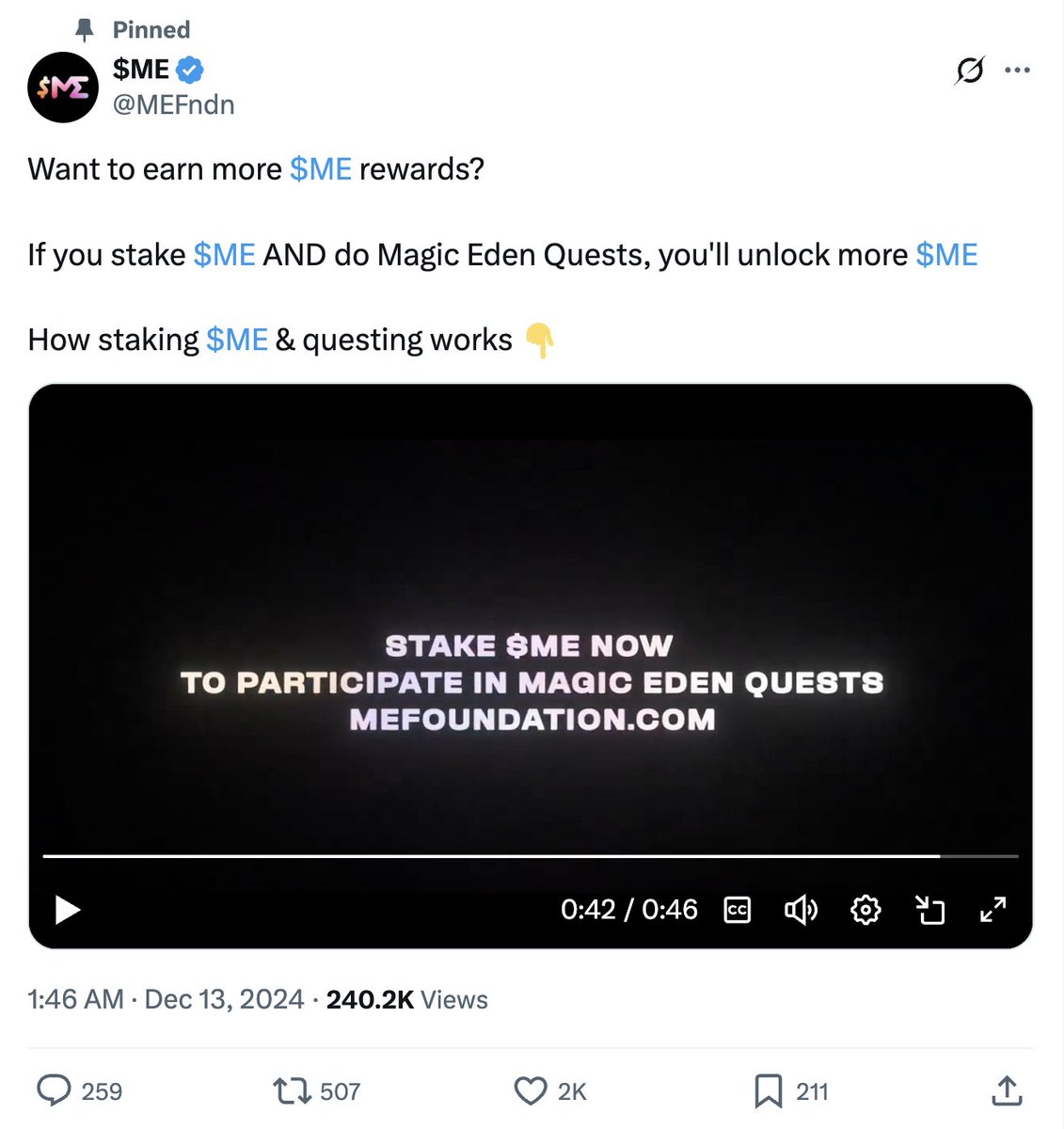Click the $ME cashtag before "rewards?"
1064x1129 pixels.
321,169
